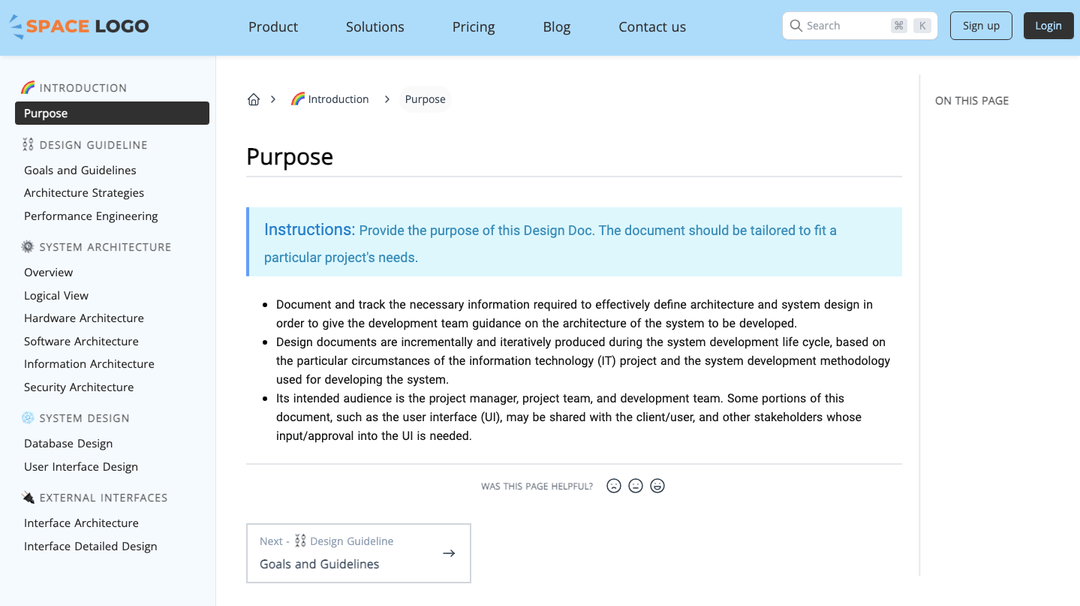Open the Blog menu item
The image size is (1080, 606).
(x=556, y=27)
